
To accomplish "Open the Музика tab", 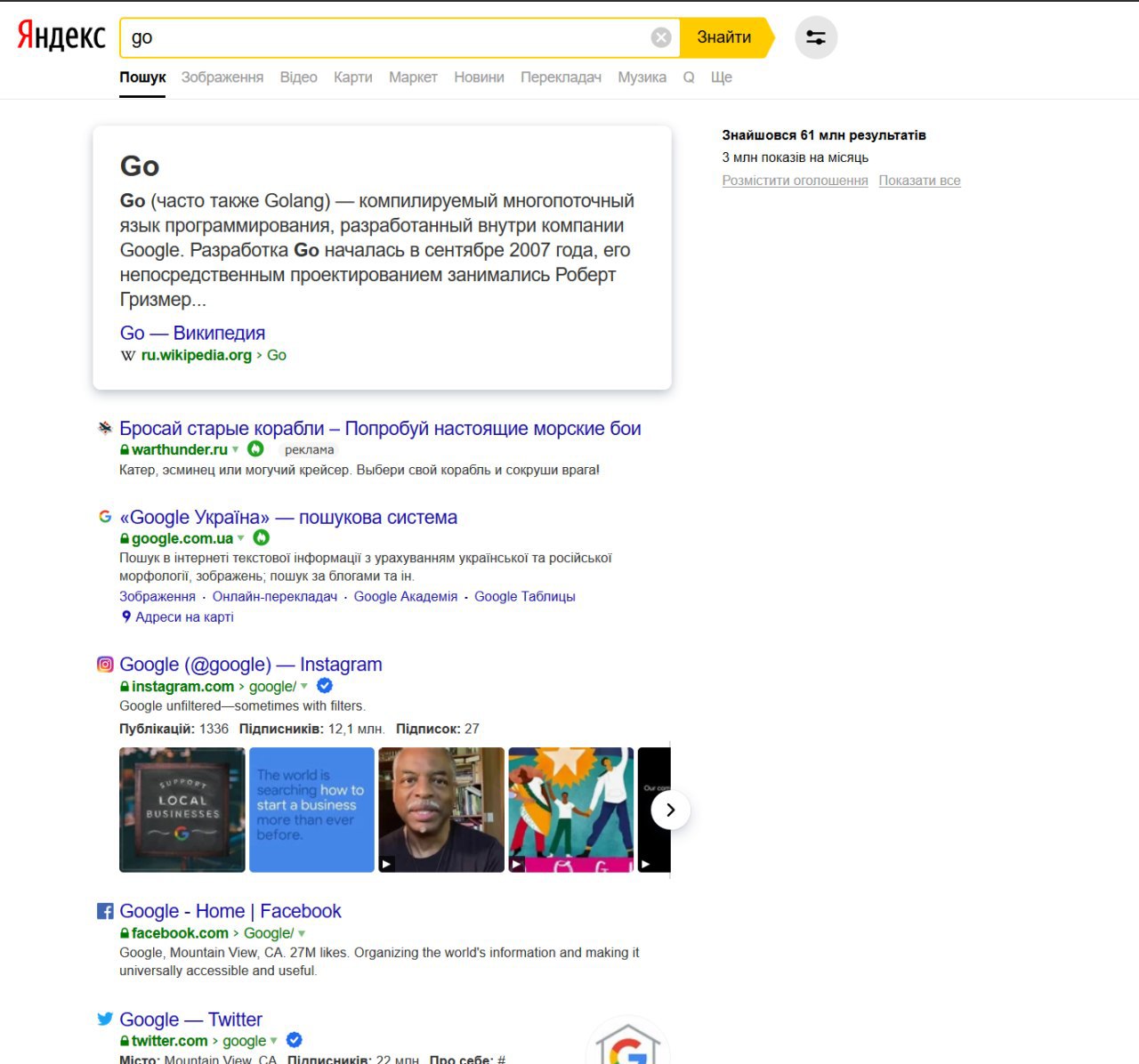I will 642,77.
